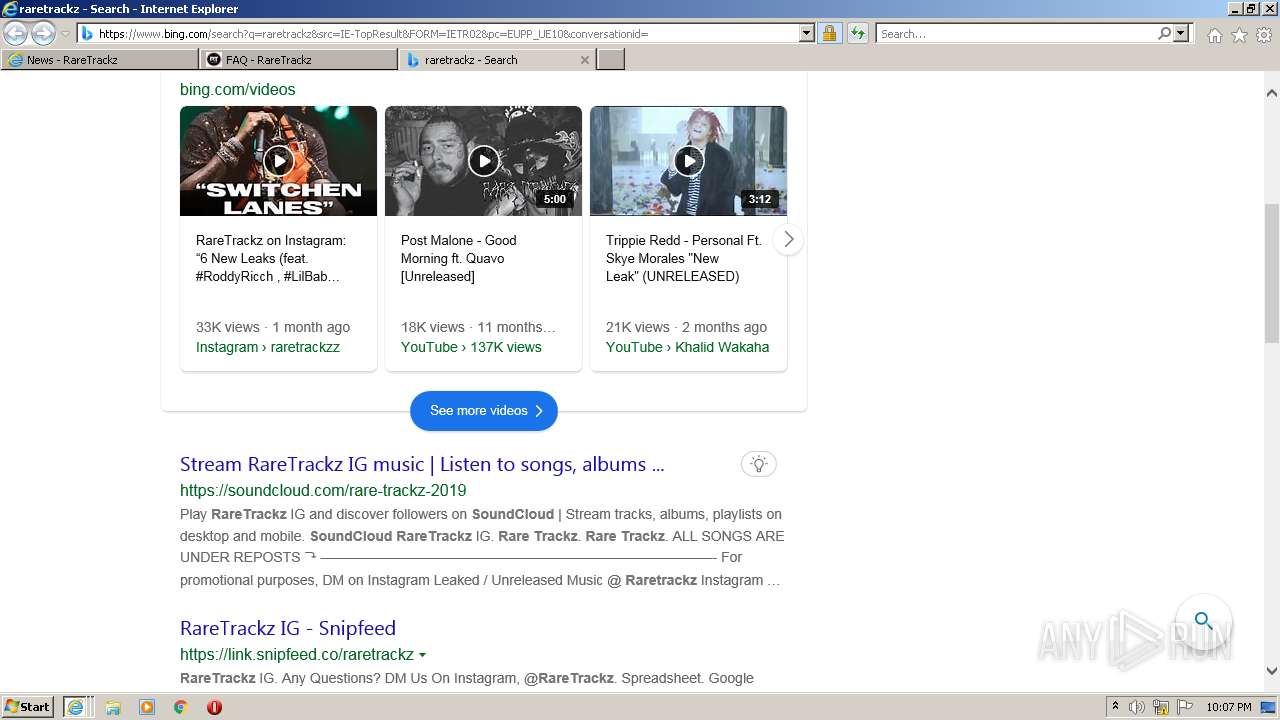The height and width of the screenshot is (720, 1280).
Task: Refresh the page using the green arrows icon
Action: point(857,33)
